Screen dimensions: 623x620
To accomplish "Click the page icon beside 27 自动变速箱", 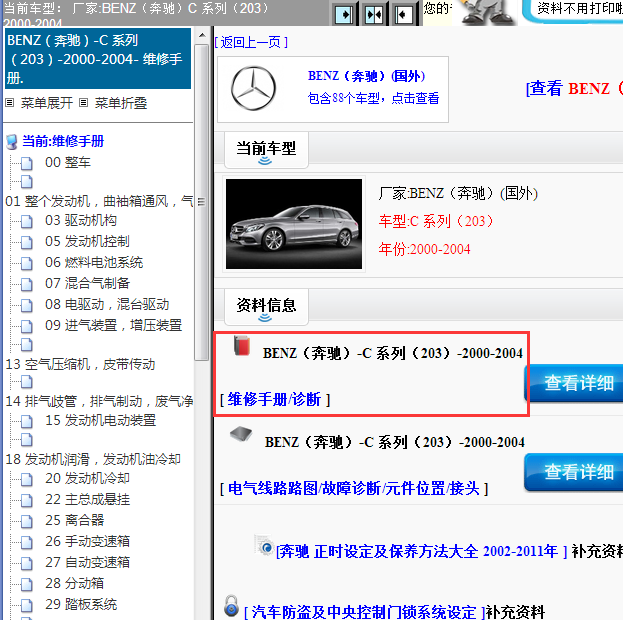I will [27, 563].
